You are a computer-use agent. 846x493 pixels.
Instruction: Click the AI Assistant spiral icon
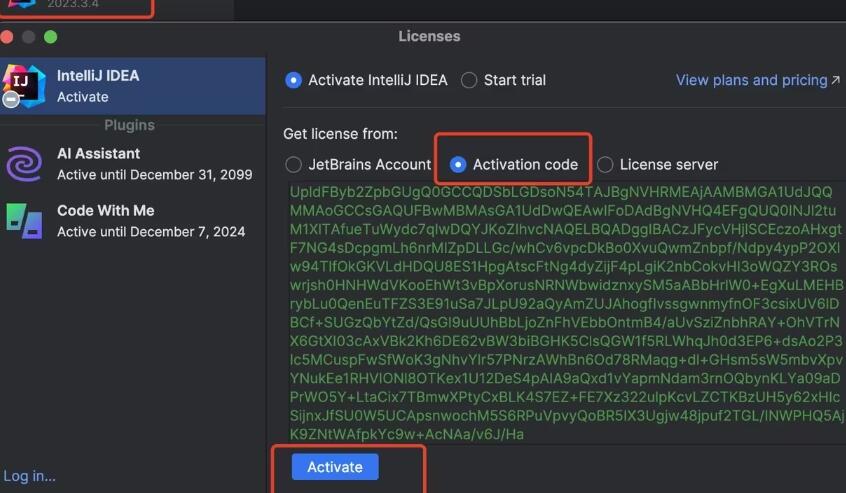coord(23,164)
